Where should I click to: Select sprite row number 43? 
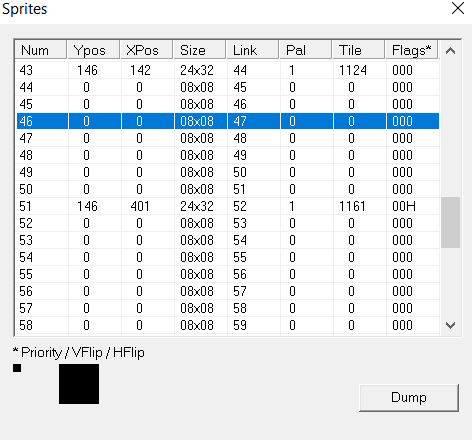pyautogui.click(x=228, y=70)
